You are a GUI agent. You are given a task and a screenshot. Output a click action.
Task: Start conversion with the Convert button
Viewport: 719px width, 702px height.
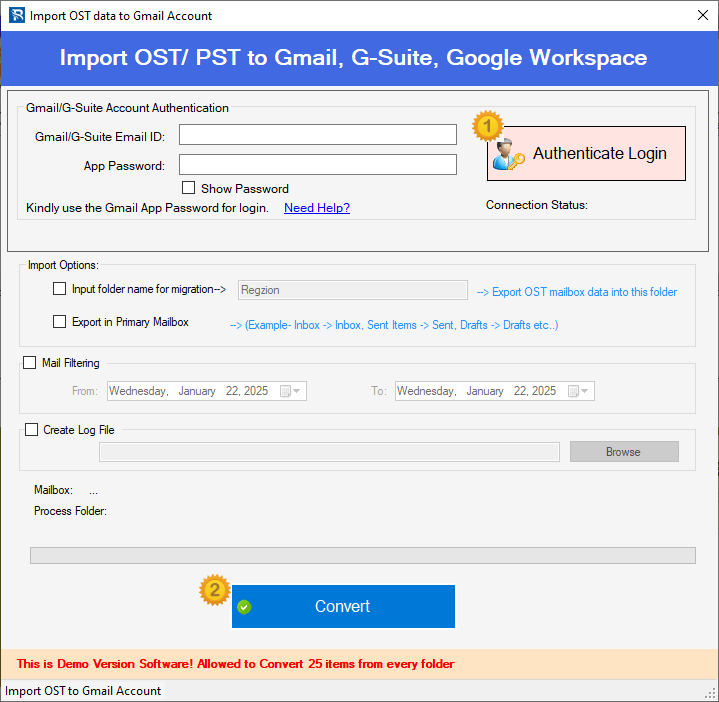tap(343, 607)
